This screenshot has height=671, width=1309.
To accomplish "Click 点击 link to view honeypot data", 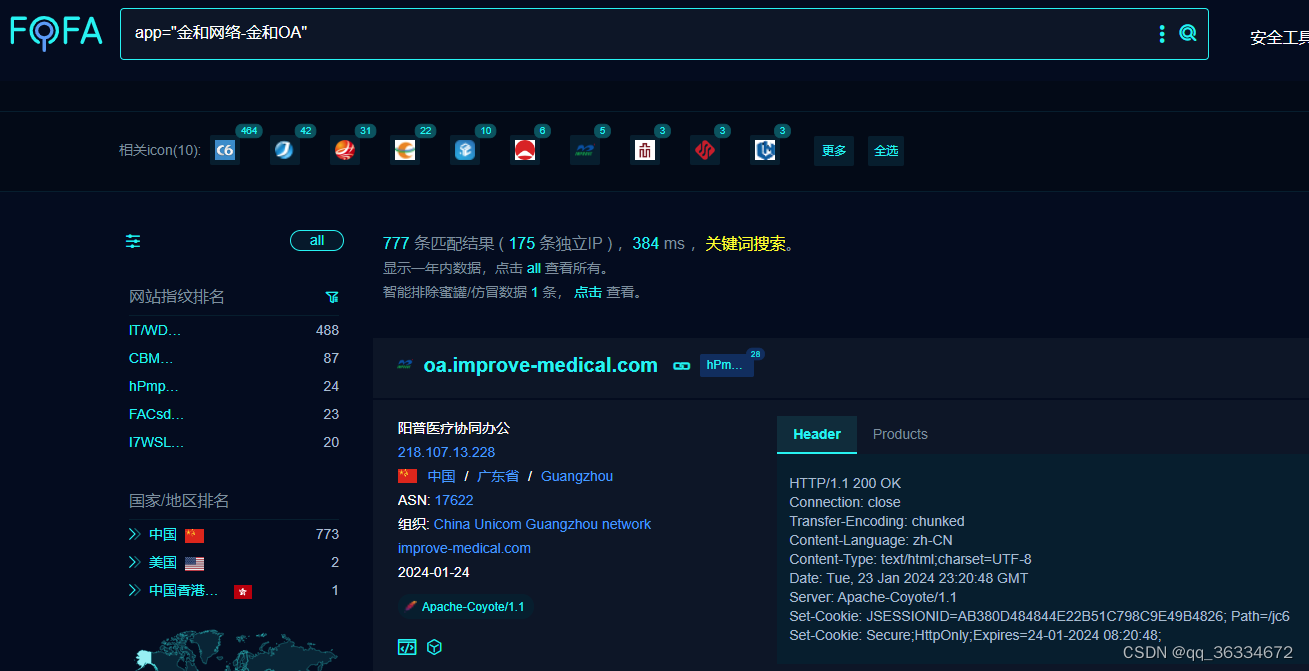I will pyautogui.click(x=588, y=292).
